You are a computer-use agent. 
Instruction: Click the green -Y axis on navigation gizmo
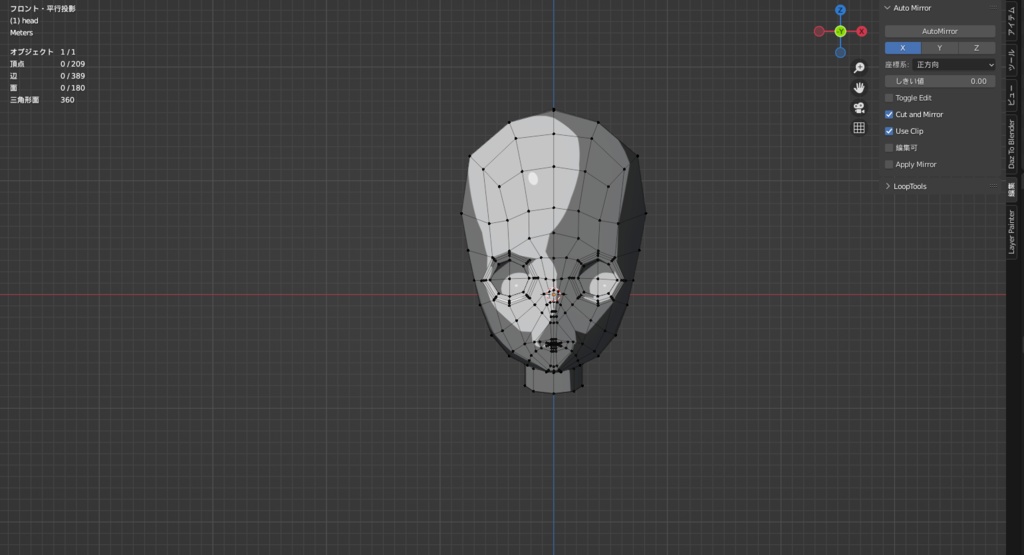840,31
